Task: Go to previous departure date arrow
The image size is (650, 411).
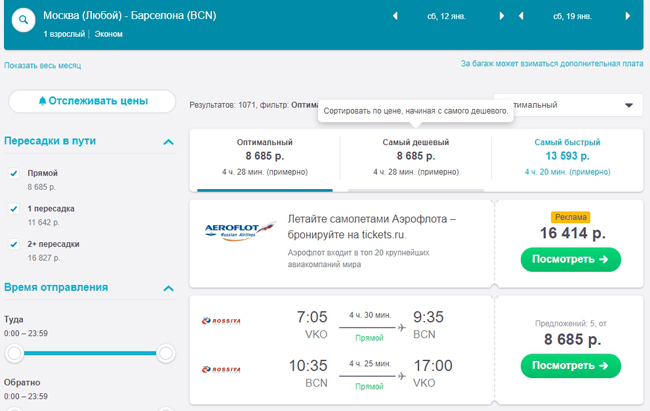Action: pos(395,16)
